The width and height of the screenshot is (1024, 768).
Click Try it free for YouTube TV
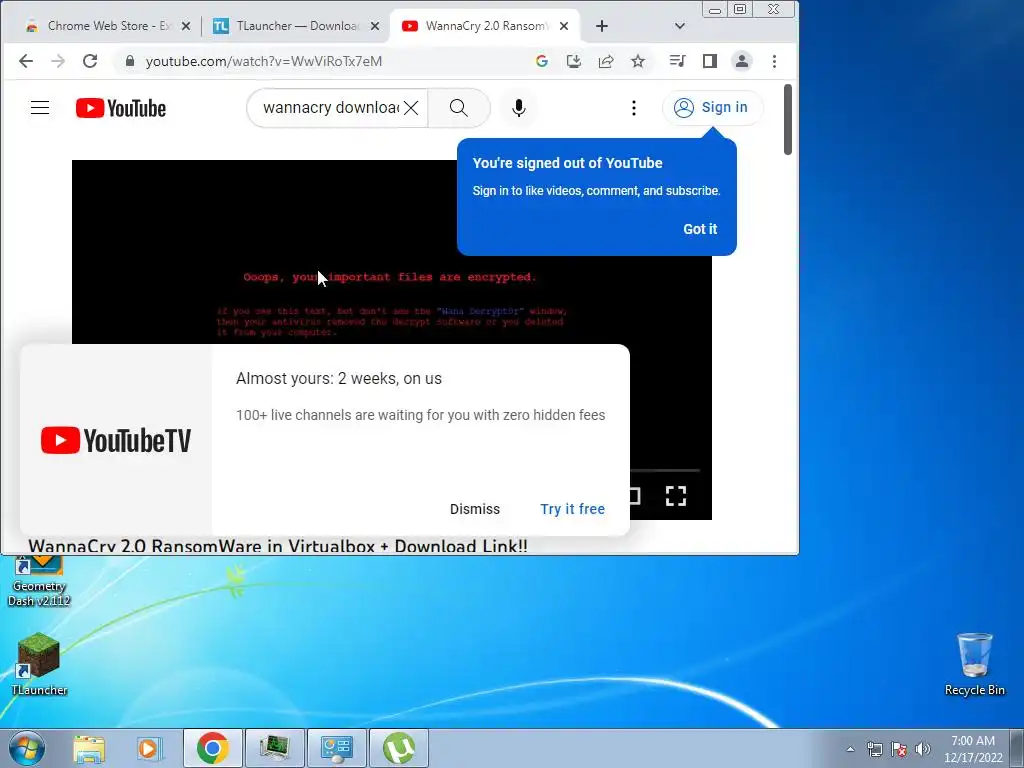tap(573, 509)
